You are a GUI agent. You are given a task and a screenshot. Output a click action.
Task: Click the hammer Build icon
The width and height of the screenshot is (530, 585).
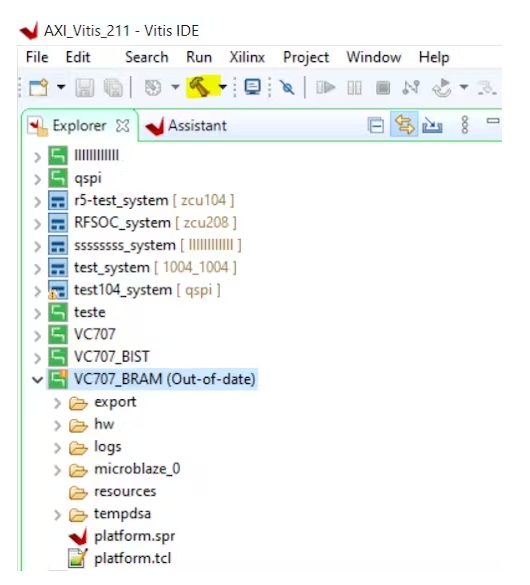tap(199, 87)
